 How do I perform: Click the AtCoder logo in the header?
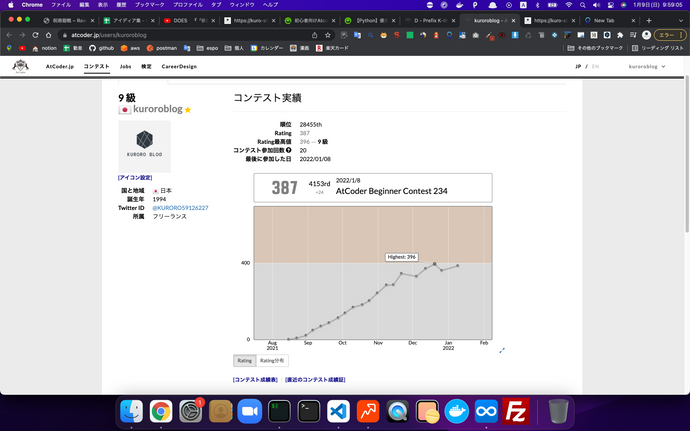tap(21, 66)
